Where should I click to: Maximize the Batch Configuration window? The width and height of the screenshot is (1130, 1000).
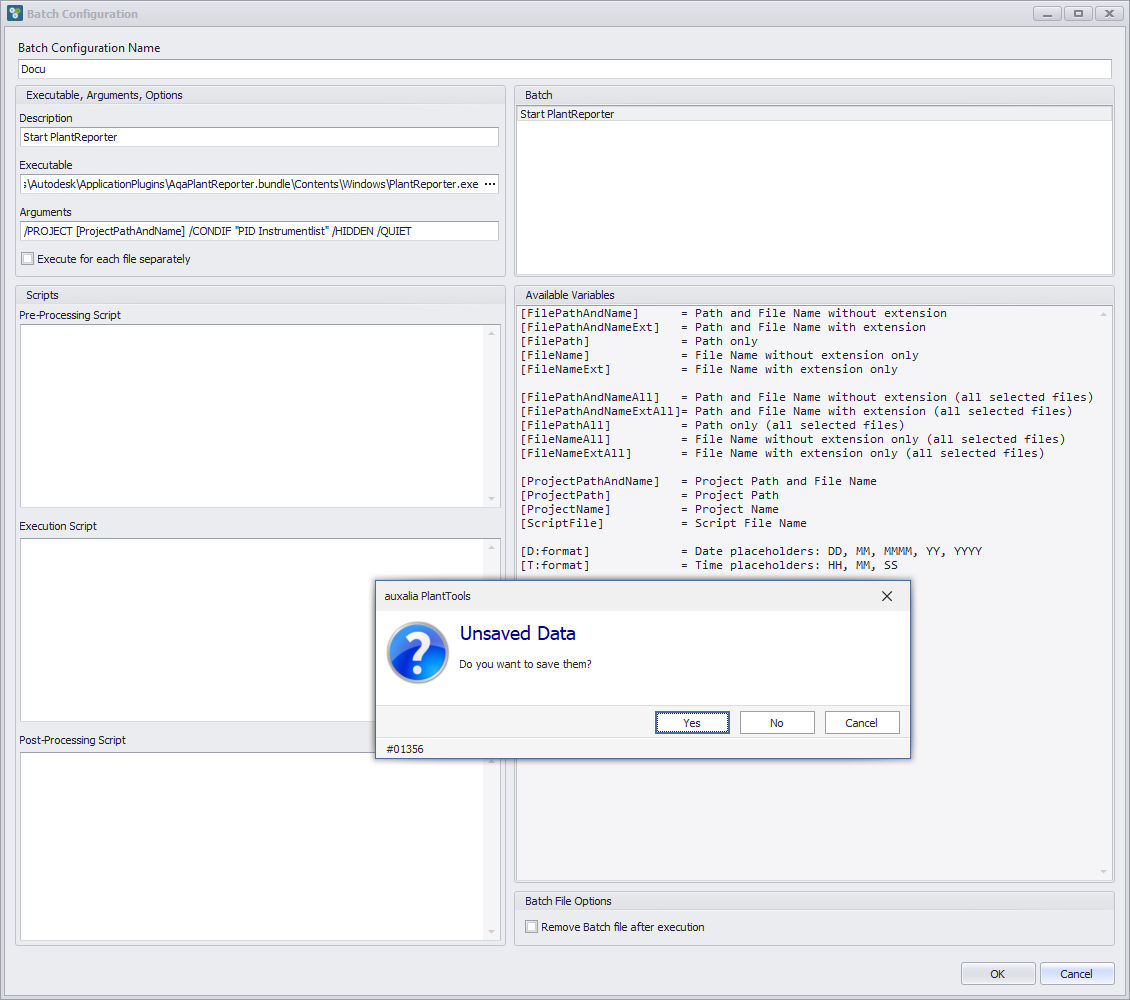pyautogui.click(x=1078, y=14)
